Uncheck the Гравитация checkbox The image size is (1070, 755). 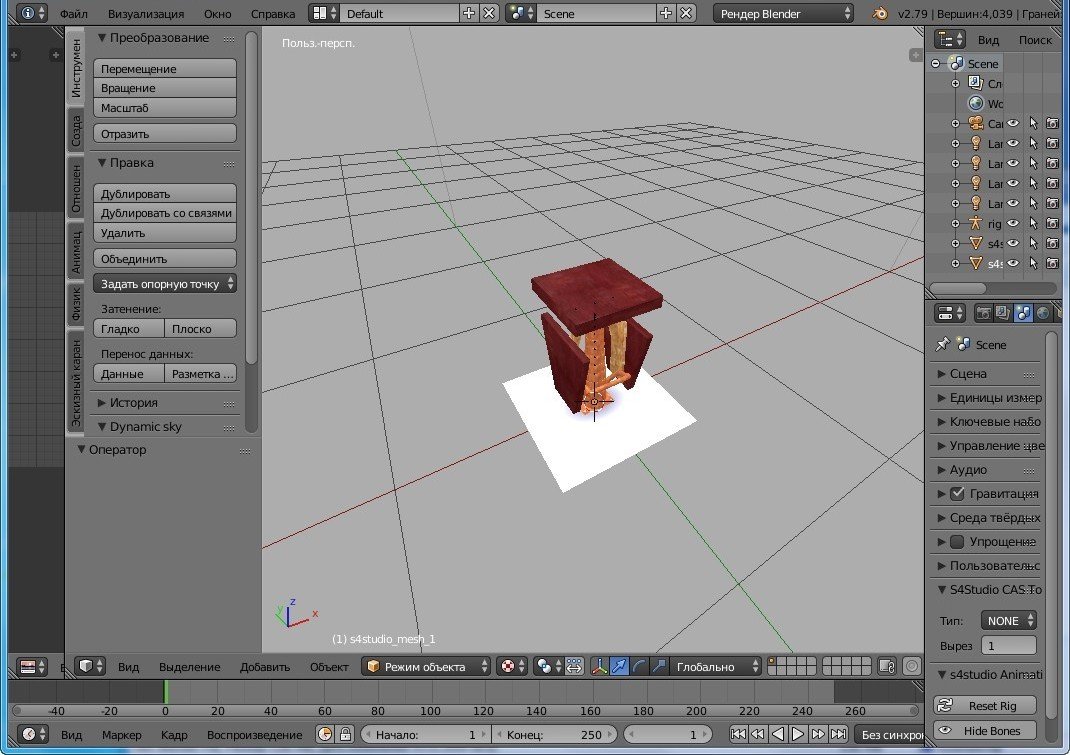(957, 494)
